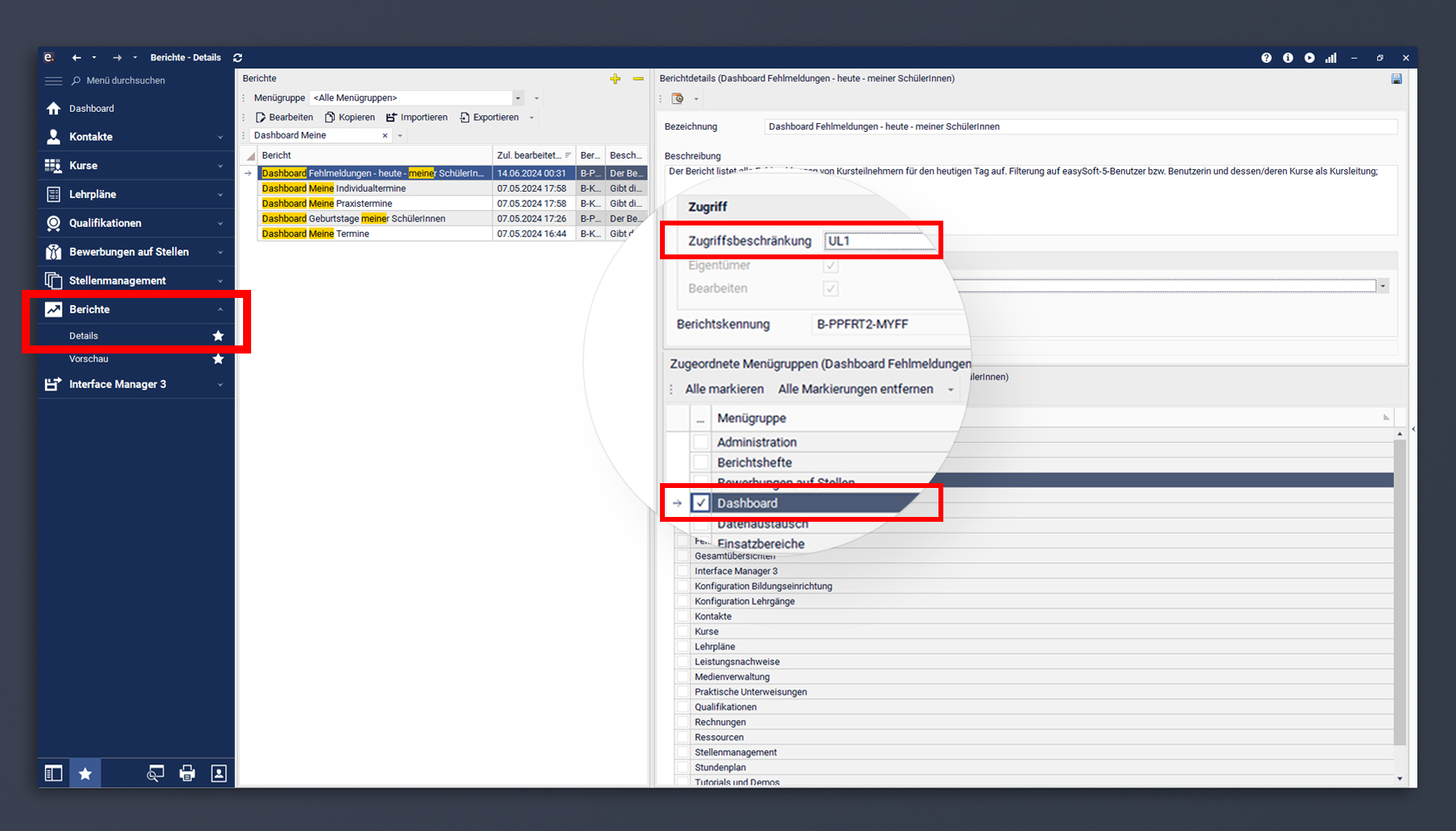Viewport: 1456px width, 831px height.
Task: Check the Kontakte menu group checkbox
Action: 683,617
